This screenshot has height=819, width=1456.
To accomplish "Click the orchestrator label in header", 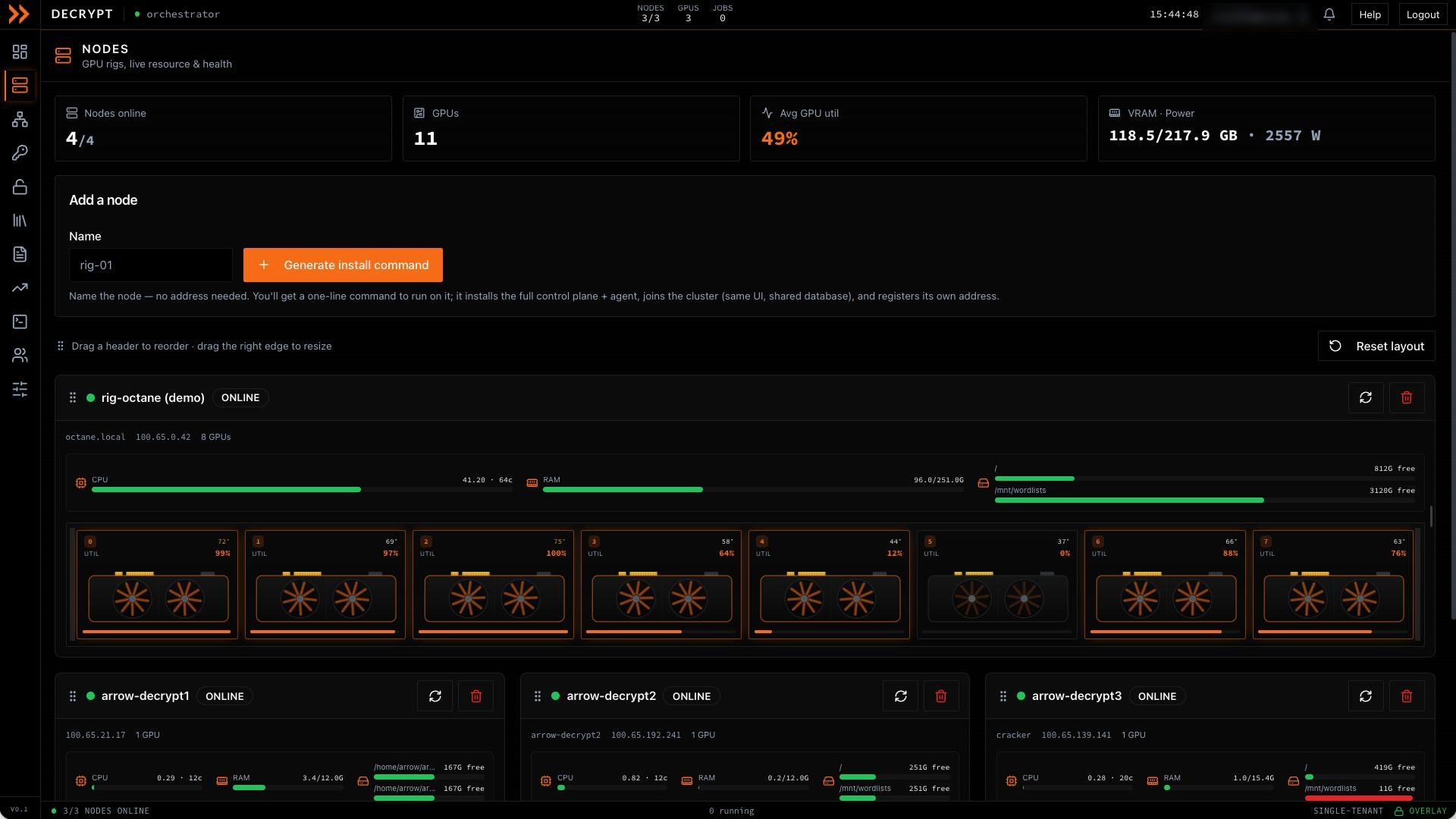I will 183,14.
